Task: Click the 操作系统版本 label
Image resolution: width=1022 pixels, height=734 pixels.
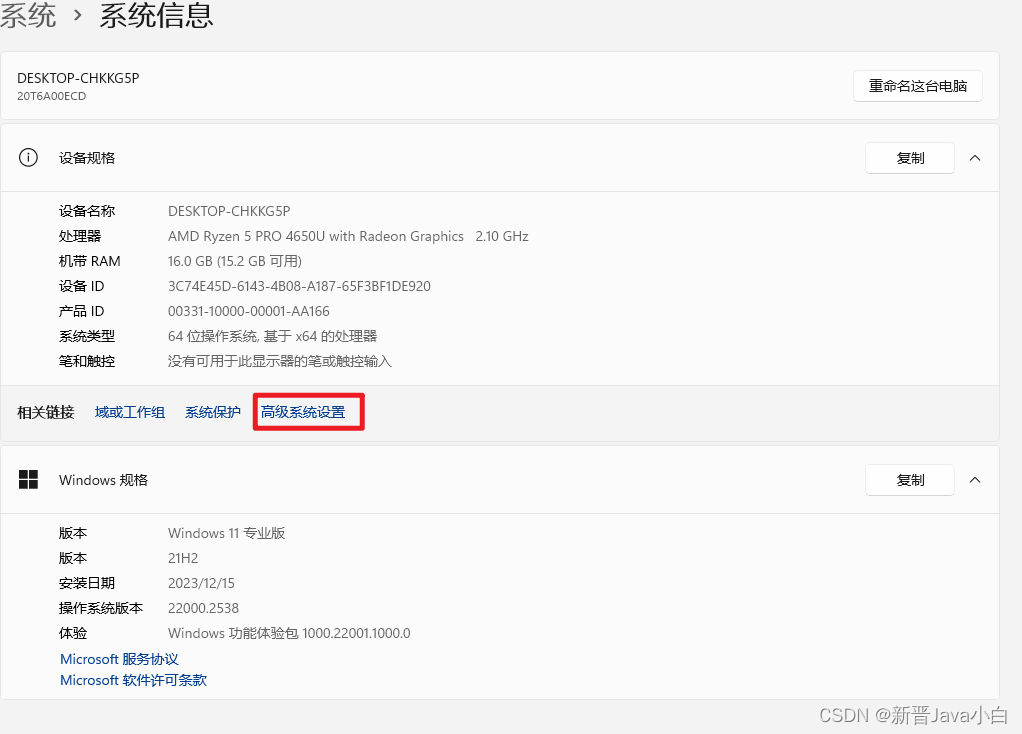Action: tap(100, 608)
